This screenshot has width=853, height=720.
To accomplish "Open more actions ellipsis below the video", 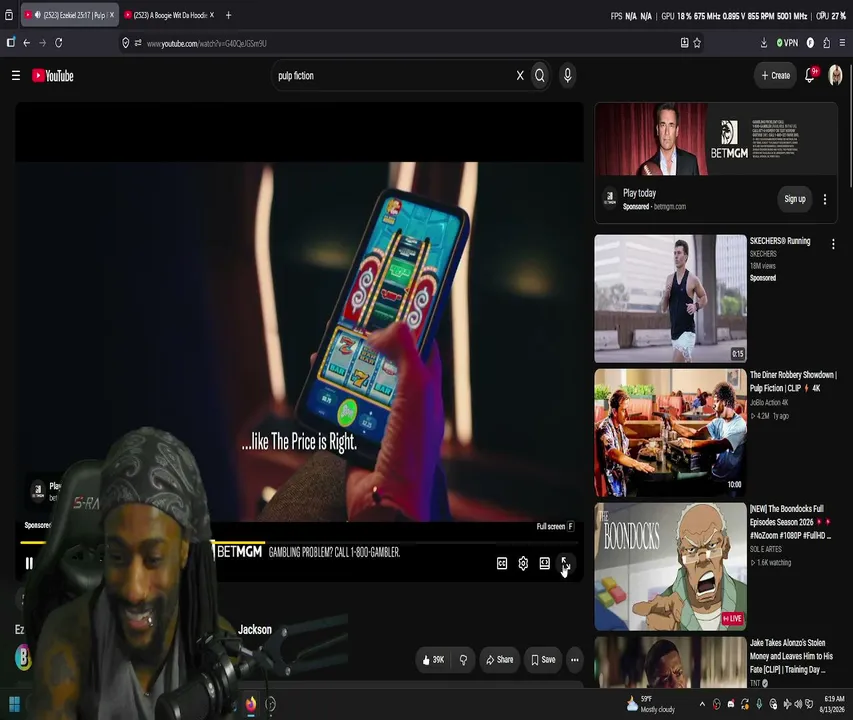I will tap(574, 660).
